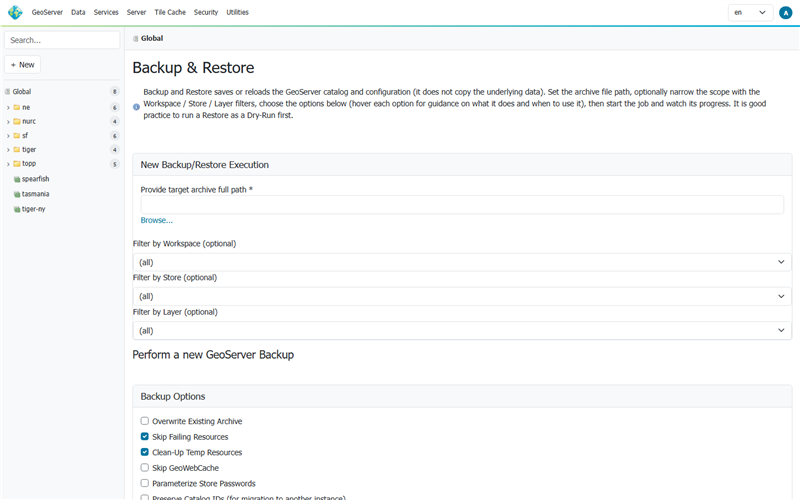Image resolution: width=800 pixels, height=500 pixels.
Task: Open the Security menu
Action: click(206, 12)
